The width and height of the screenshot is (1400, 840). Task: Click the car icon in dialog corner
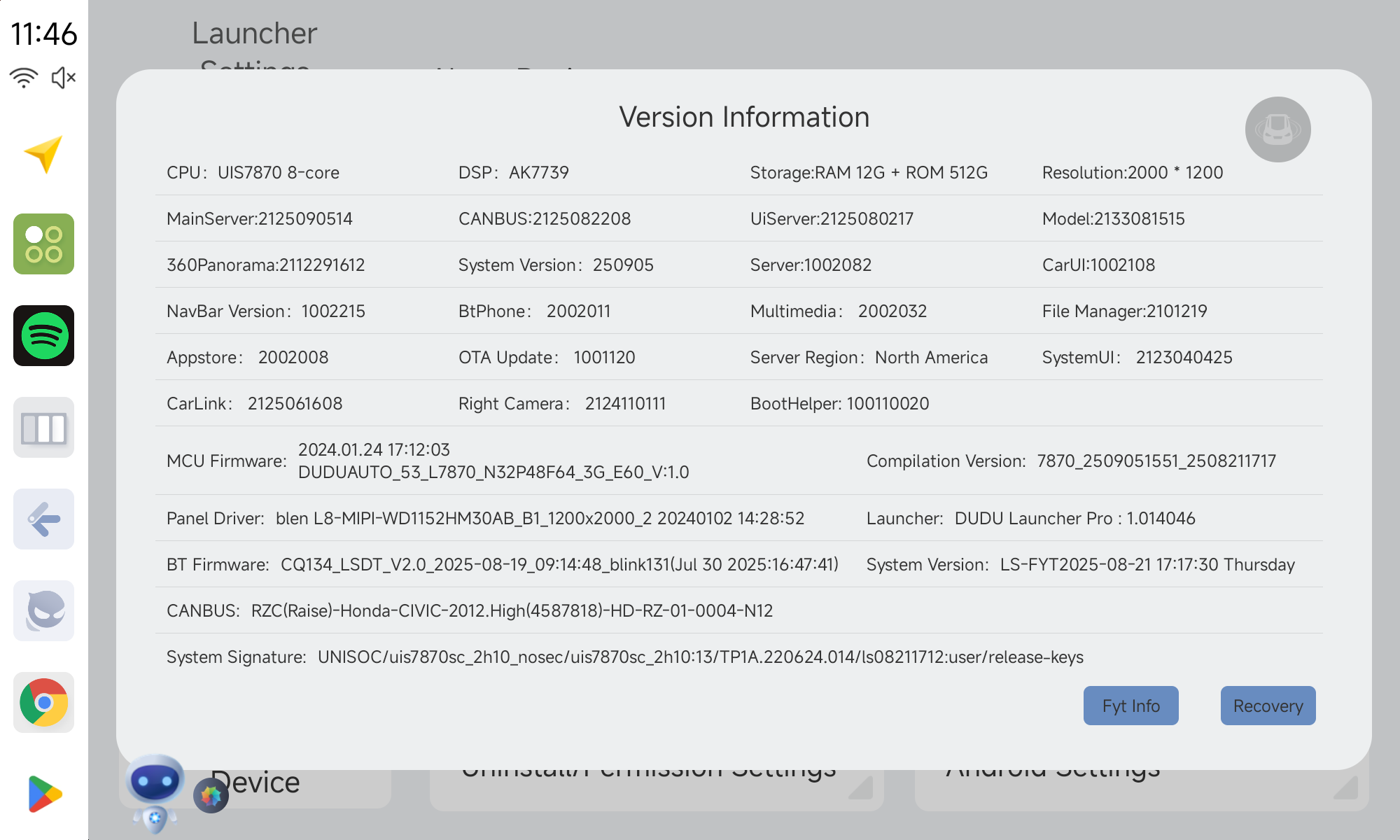(1277, 129)
